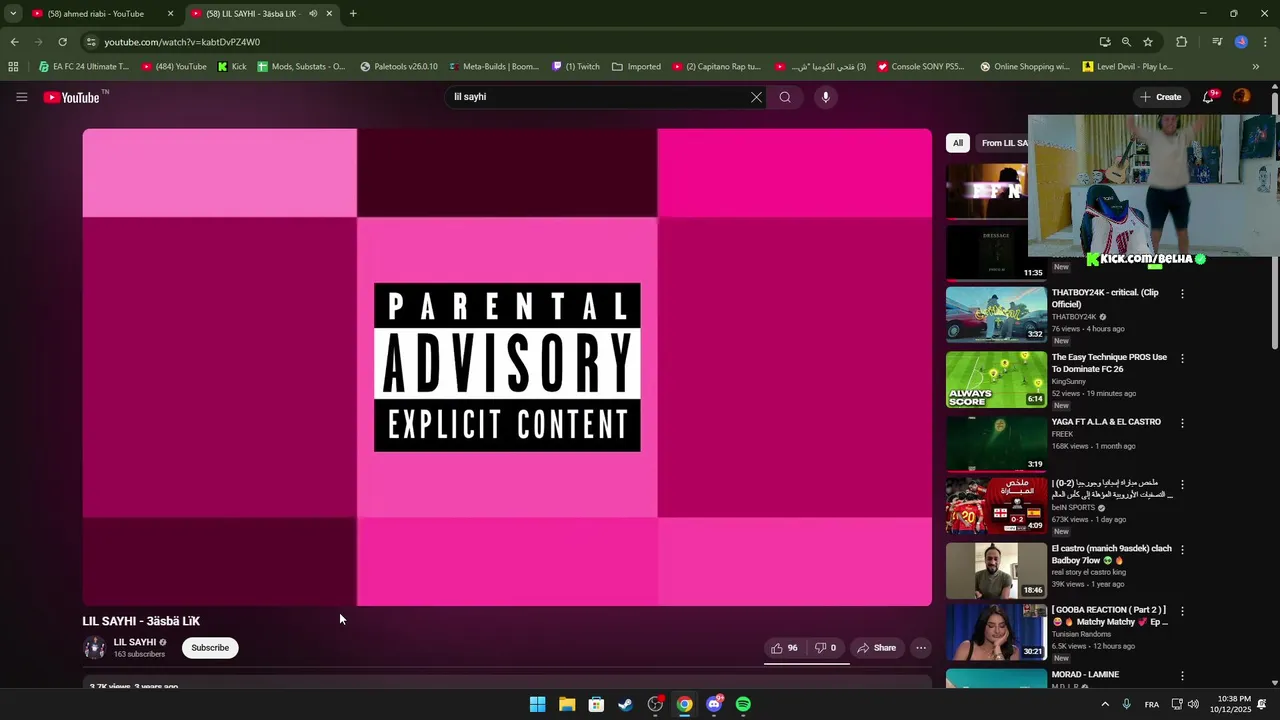This screenshot has width=1280, height=720.
Task: Open options for THATBOY24K critical video
Action: coord(1182,294)
